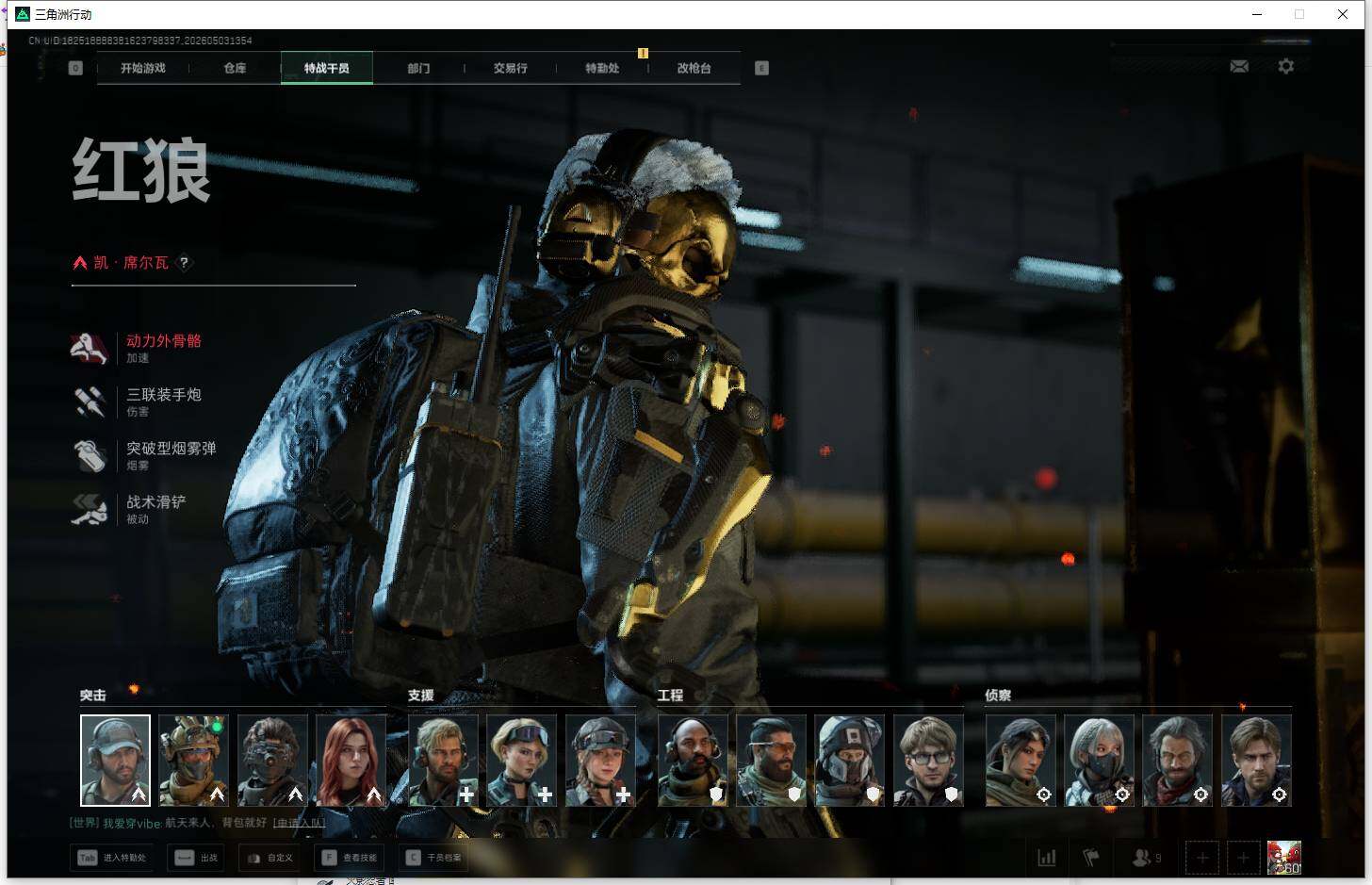Go to the 交易行 tab
The height and width of the screenshot is (885, 1372).
pos(511,68)
